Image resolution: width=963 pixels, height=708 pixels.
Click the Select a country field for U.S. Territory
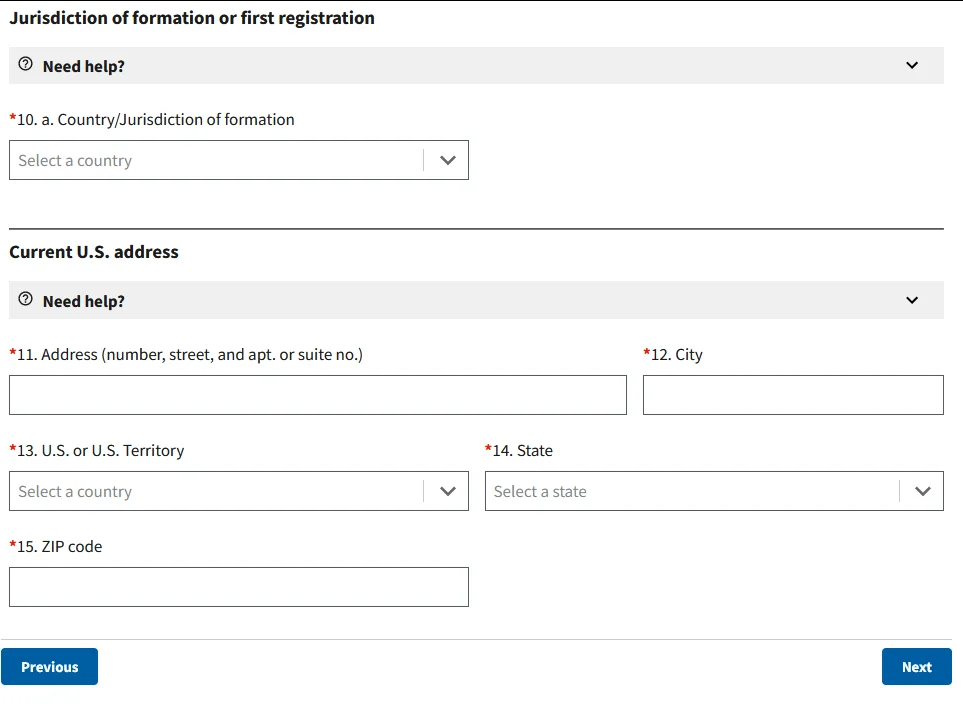239,491
